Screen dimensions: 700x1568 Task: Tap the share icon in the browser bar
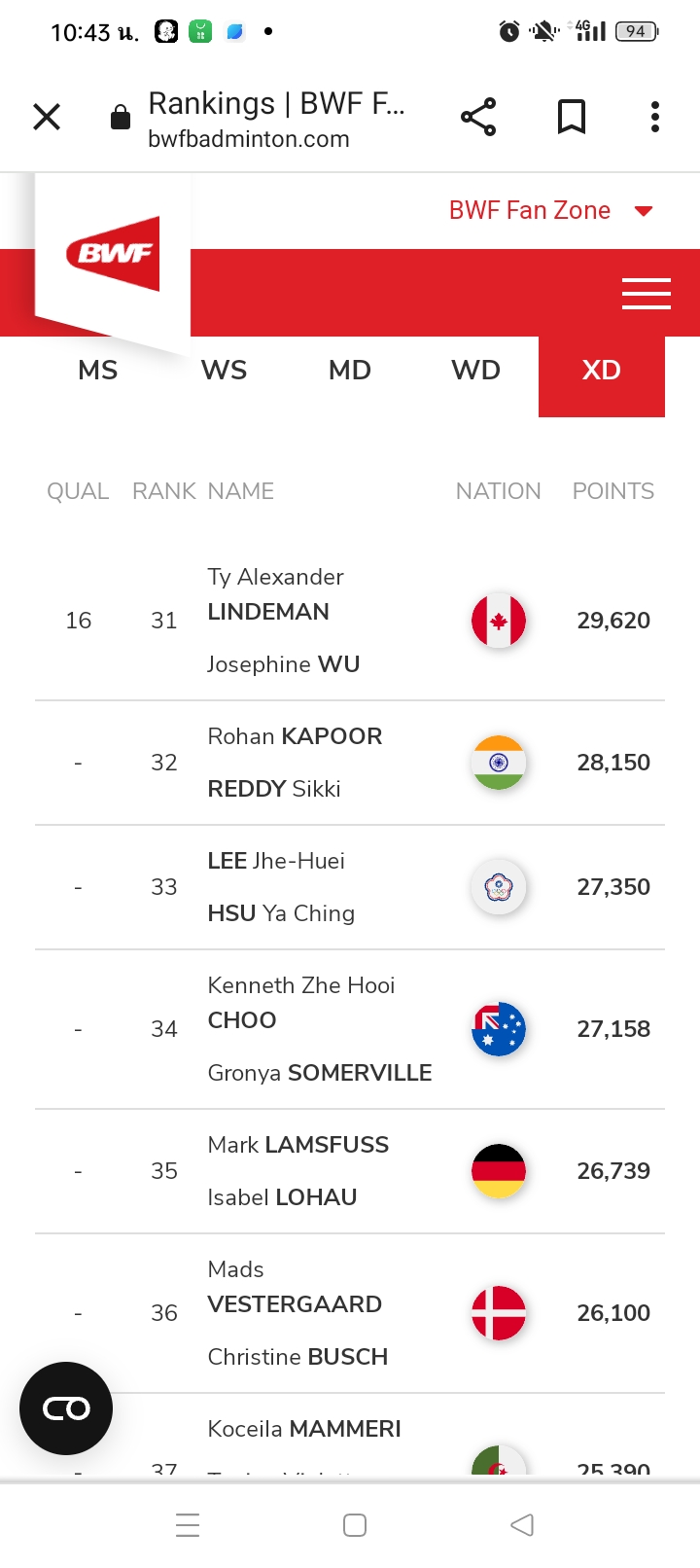coord(478,117)
